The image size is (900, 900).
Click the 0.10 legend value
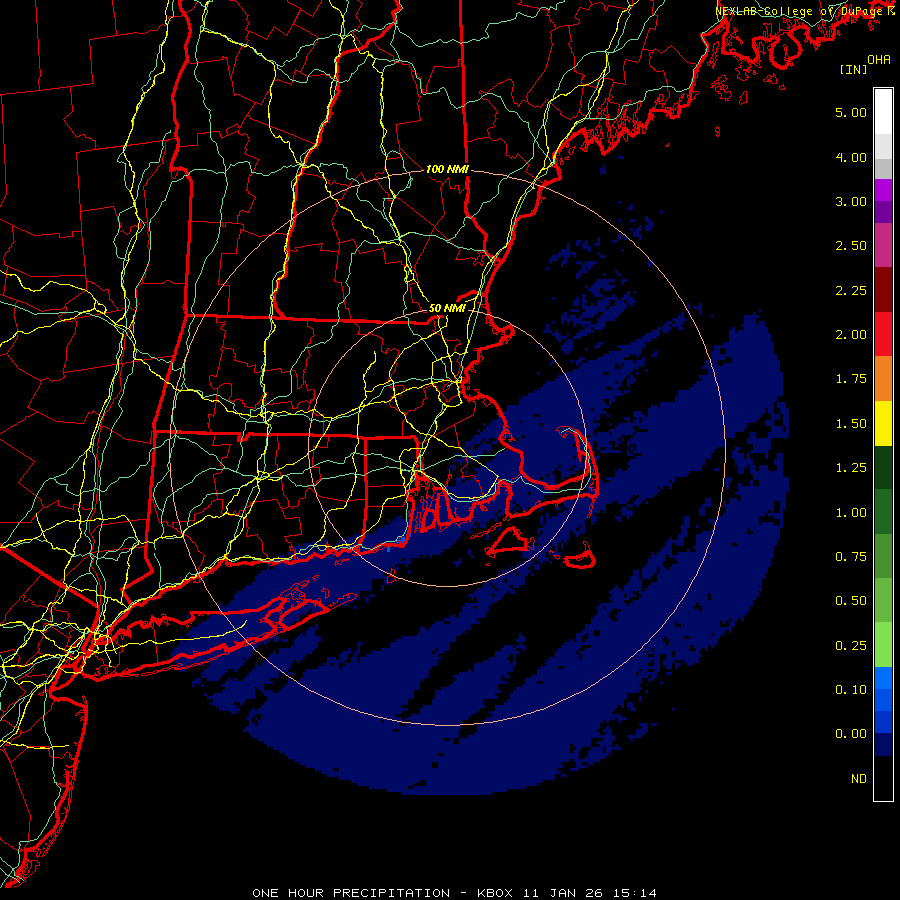coord(851,690)
